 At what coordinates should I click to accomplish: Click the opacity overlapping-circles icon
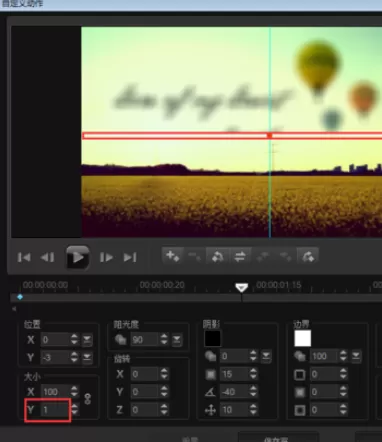pyautogui.click(x=121, y=340)
